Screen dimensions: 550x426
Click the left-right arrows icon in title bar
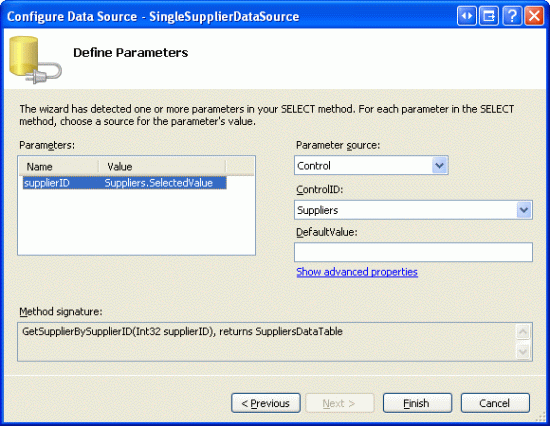tap(467, 16)
